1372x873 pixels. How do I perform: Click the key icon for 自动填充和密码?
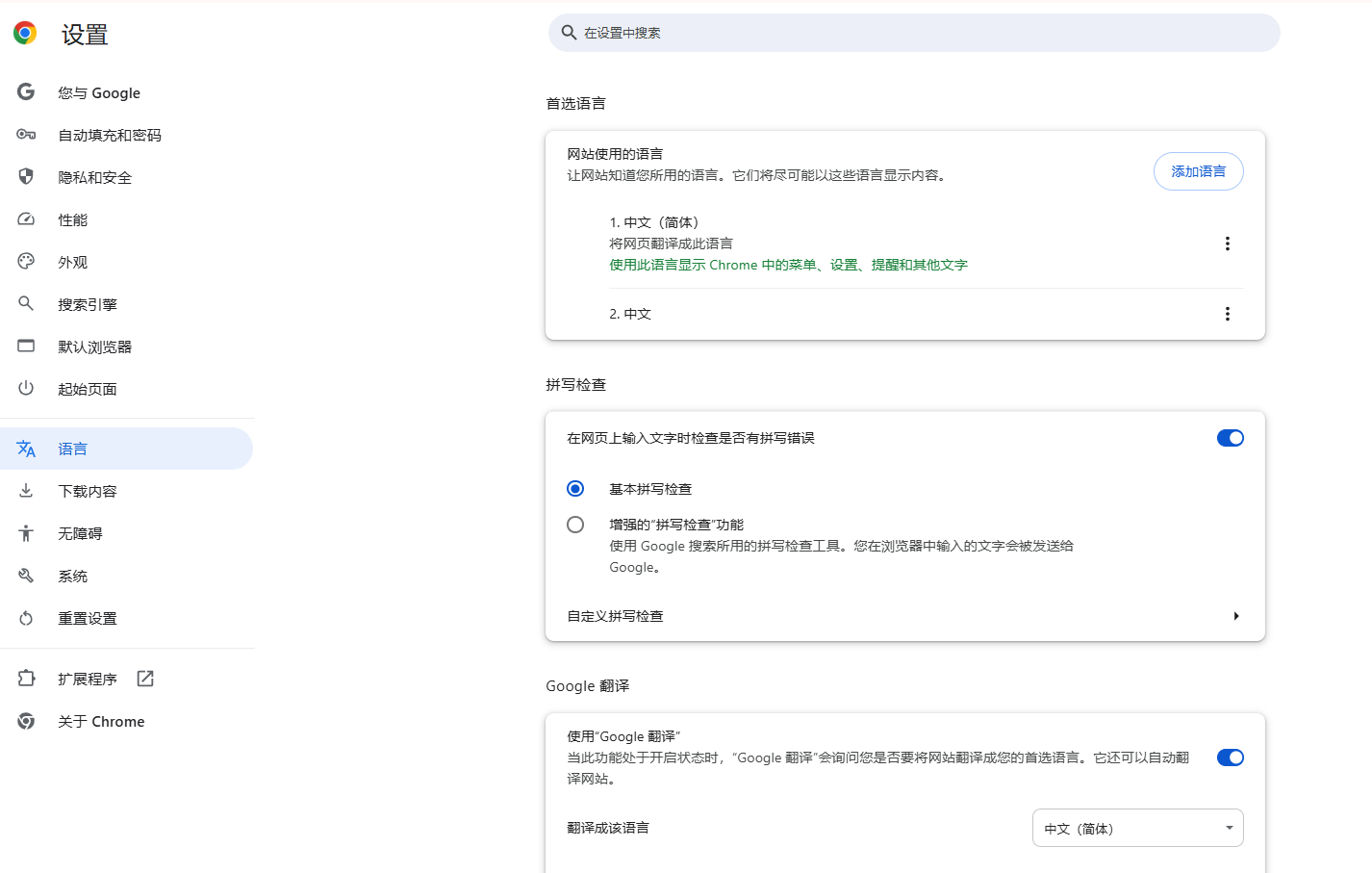pyautogui.click(x=26, y=135)
